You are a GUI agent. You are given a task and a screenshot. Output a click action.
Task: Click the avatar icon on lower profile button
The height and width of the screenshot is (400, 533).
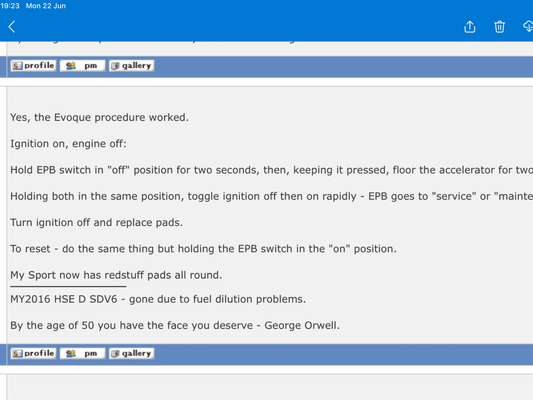[17, 353]
